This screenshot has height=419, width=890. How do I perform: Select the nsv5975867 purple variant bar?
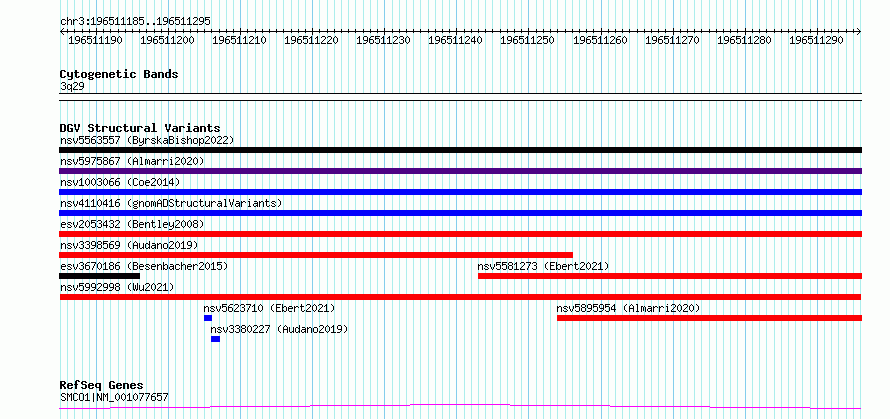tap(460, 171)
